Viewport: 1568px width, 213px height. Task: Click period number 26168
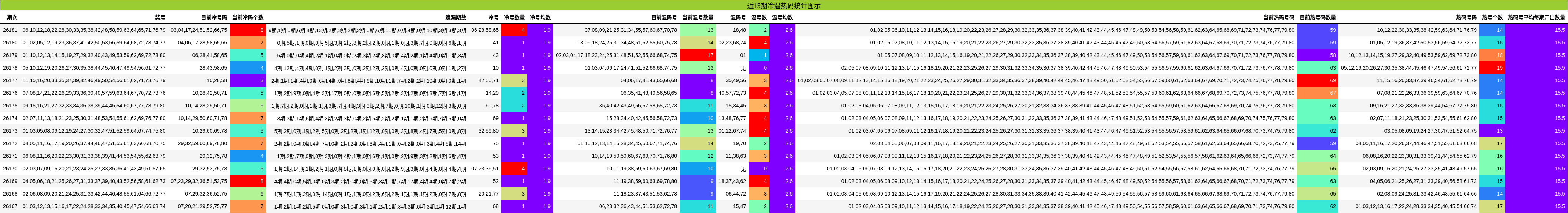click(x=10, y=194)
